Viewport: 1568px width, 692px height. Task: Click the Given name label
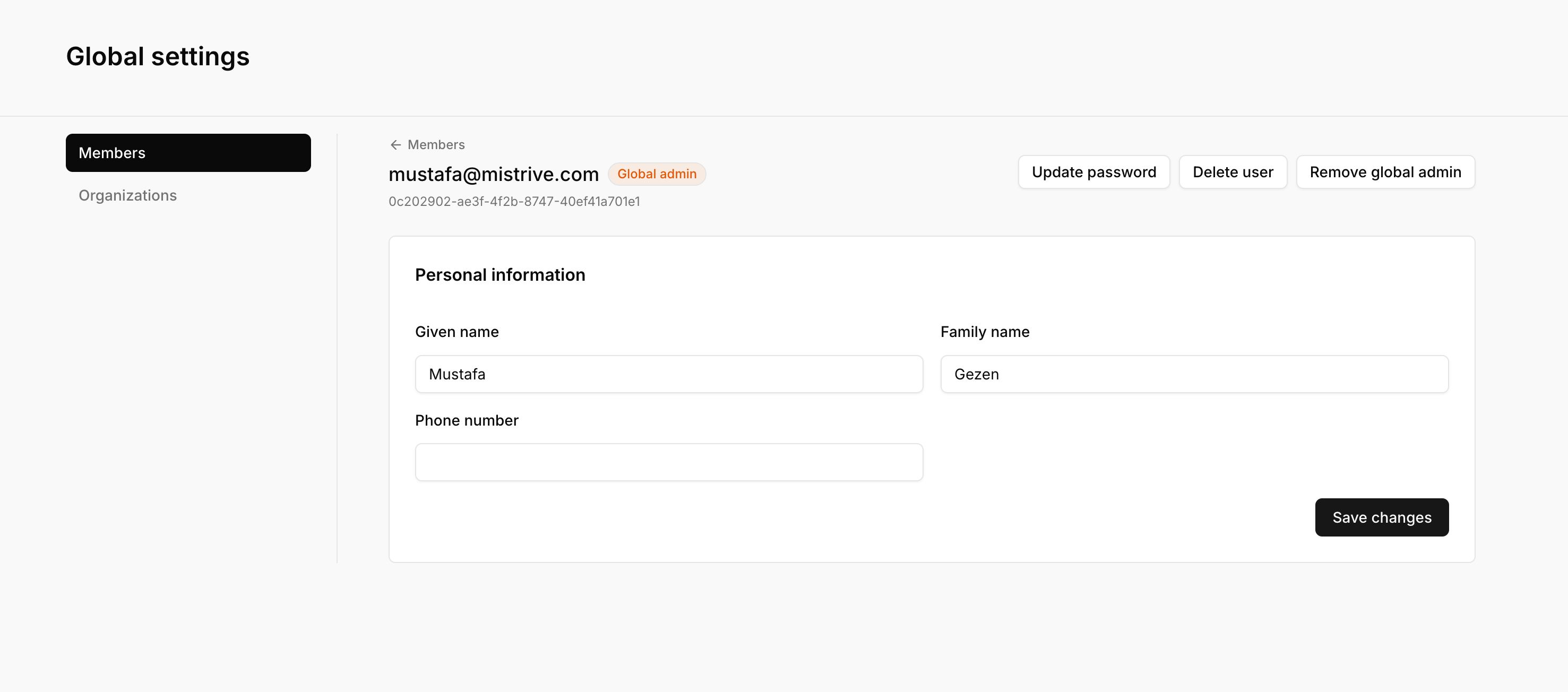[456, 332]
